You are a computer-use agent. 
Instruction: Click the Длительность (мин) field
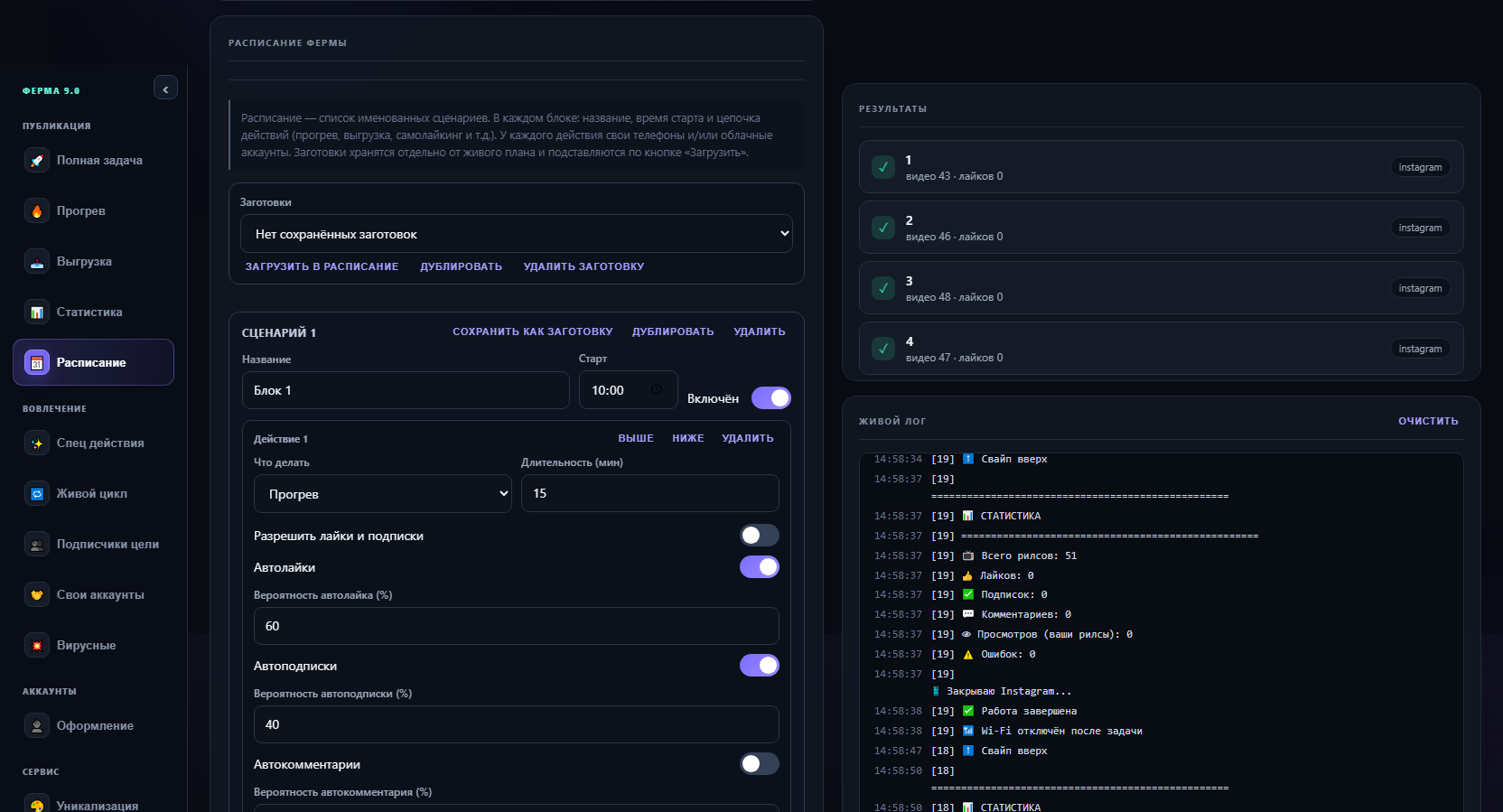[x=650, y=493]
